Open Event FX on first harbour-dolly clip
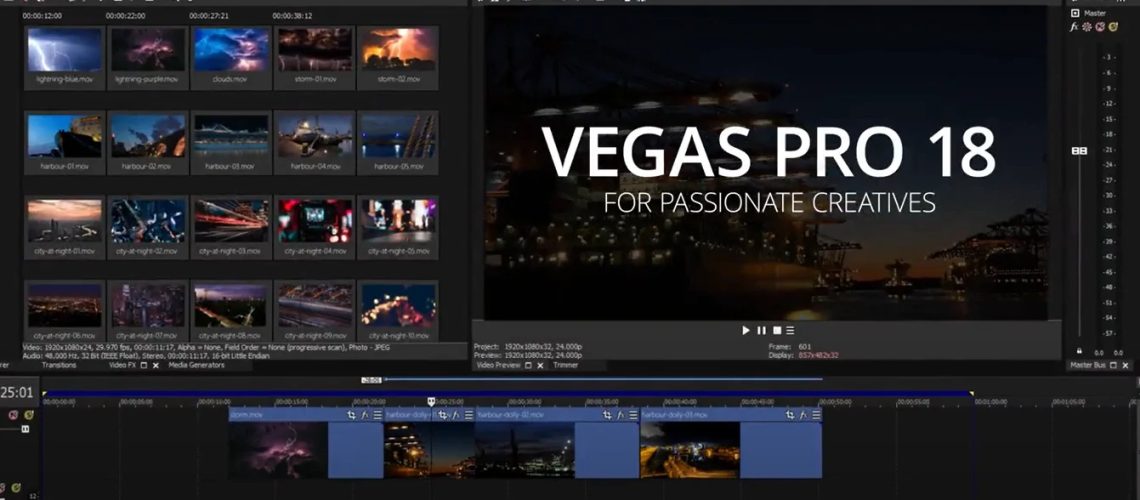Image resolution: width=1140 pixels, height=500 pixels. [x=456, y=415]
